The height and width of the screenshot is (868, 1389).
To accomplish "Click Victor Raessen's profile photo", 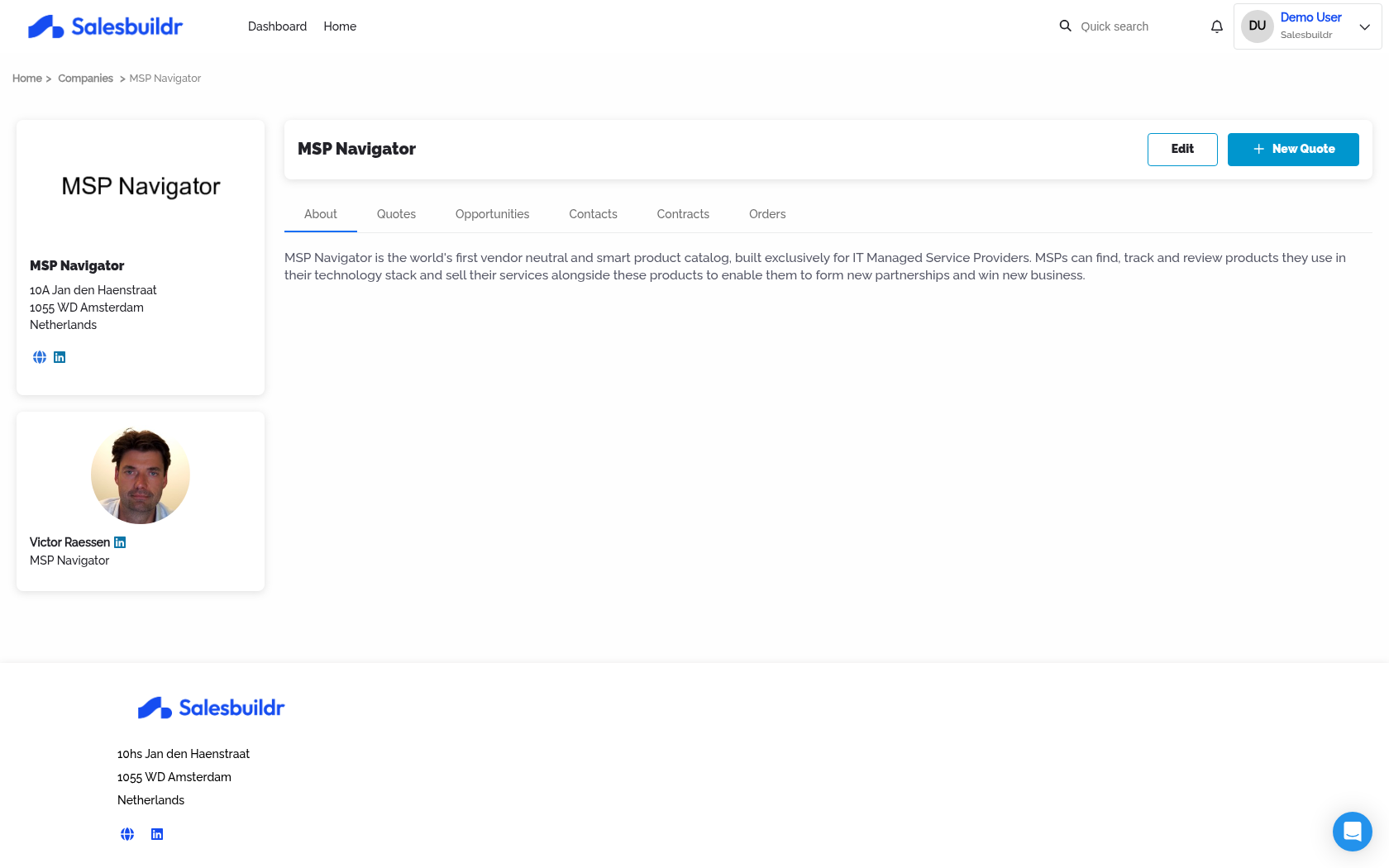I will tap(141, 475).
